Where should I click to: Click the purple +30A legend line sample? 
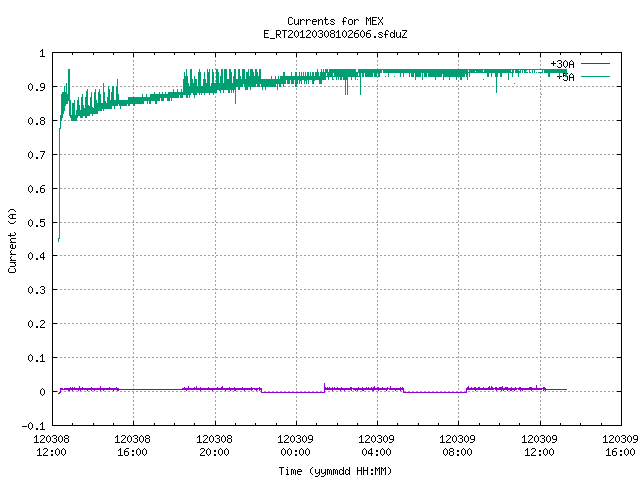click(x=595, y=64)
